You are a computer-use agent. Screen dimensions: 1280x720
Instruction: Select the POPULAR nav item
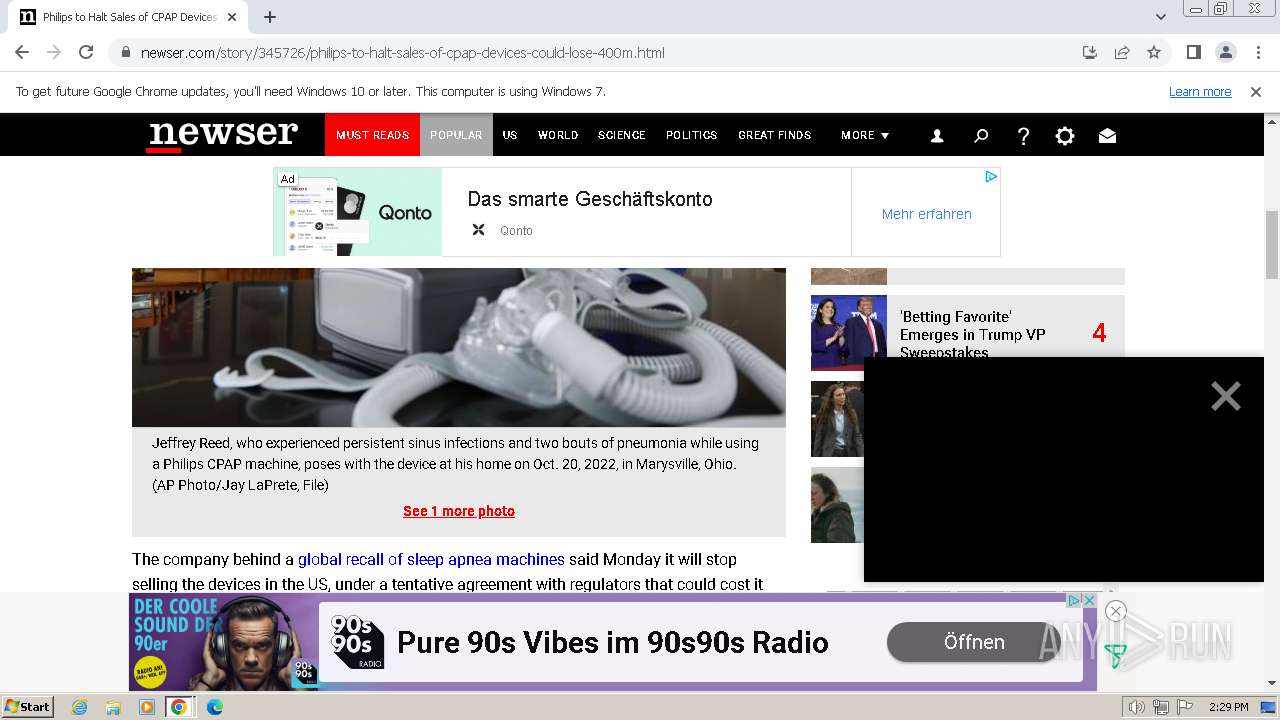coord(456,135)
